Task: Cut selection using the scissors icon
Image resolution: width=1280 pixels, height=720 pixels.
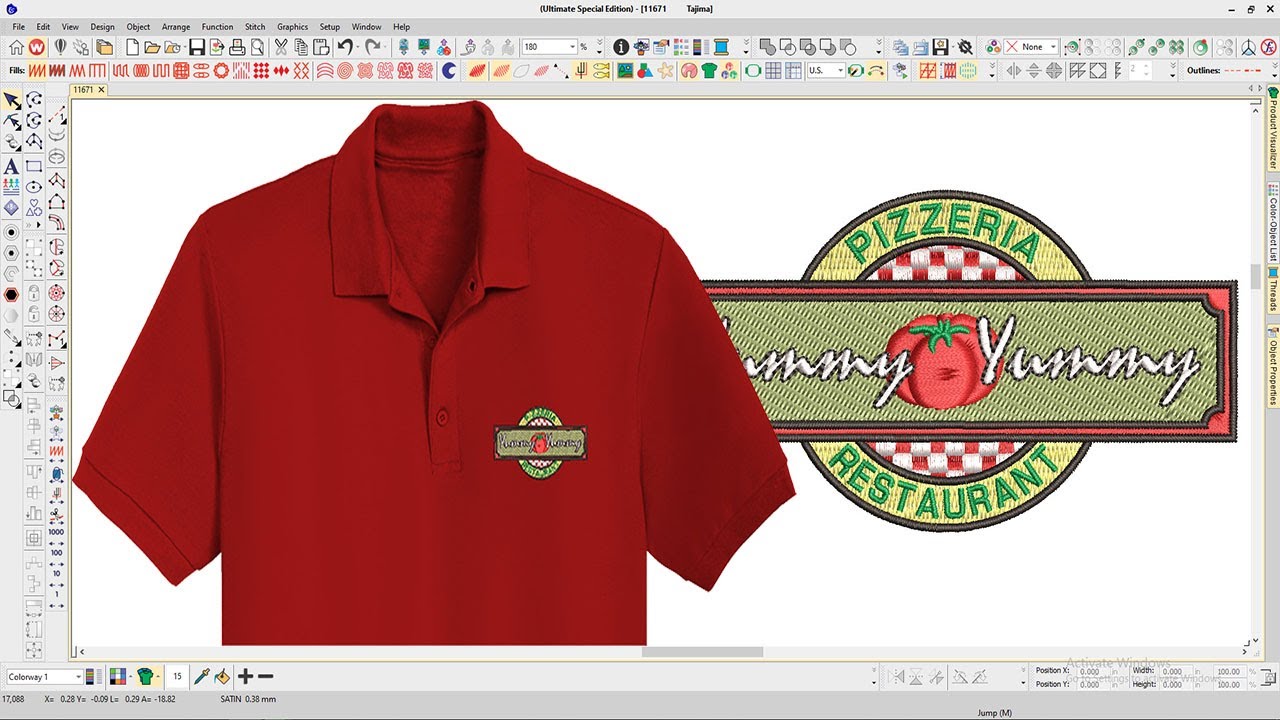Action: 281,47
